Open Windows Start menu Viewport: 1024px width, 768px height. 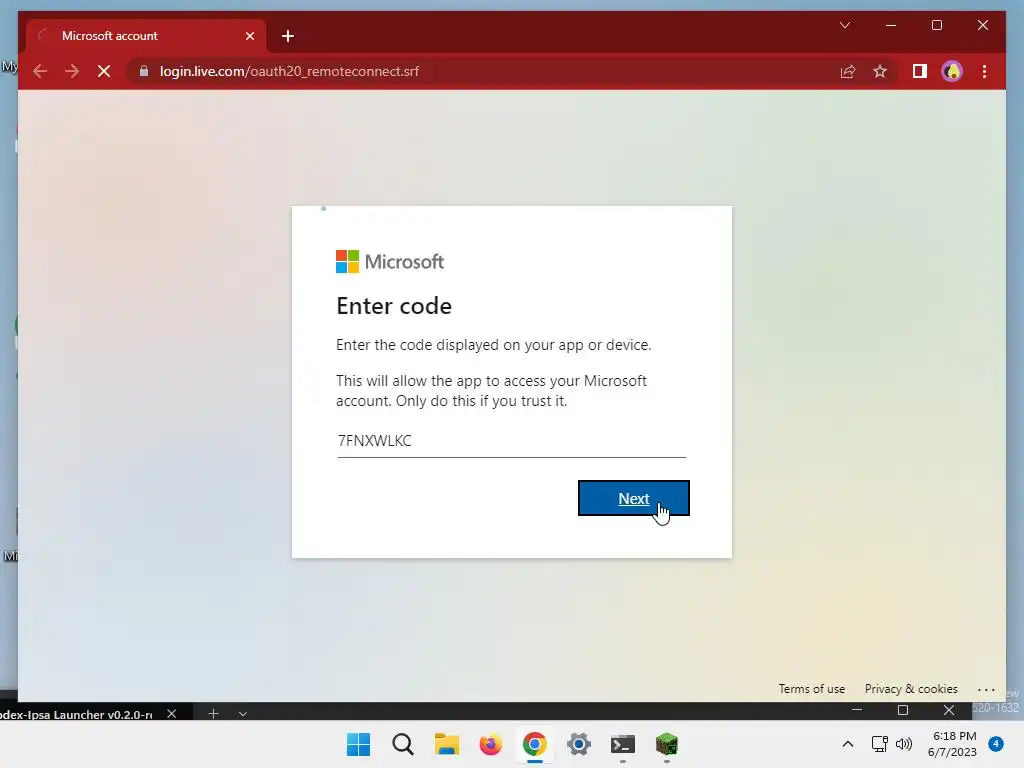[359, 744]
